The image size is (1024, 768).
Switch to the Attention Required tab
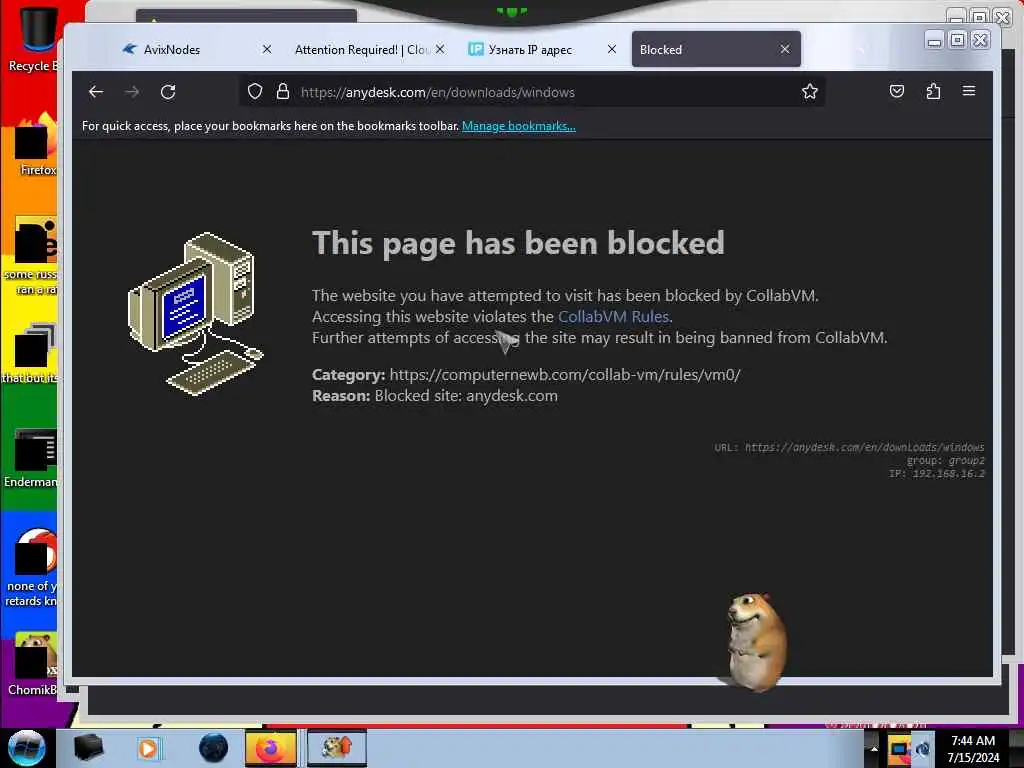click(x=361, y=50)
